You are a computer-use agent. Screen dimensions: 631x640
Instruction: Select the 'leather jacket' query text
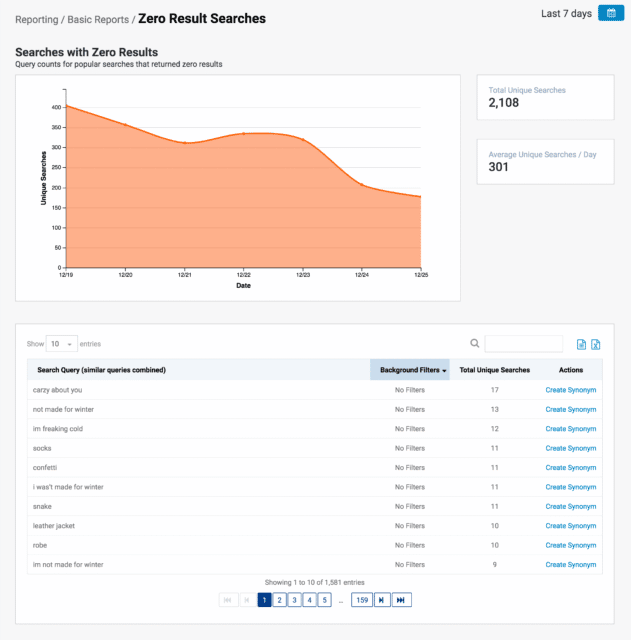tap(54, 526)
